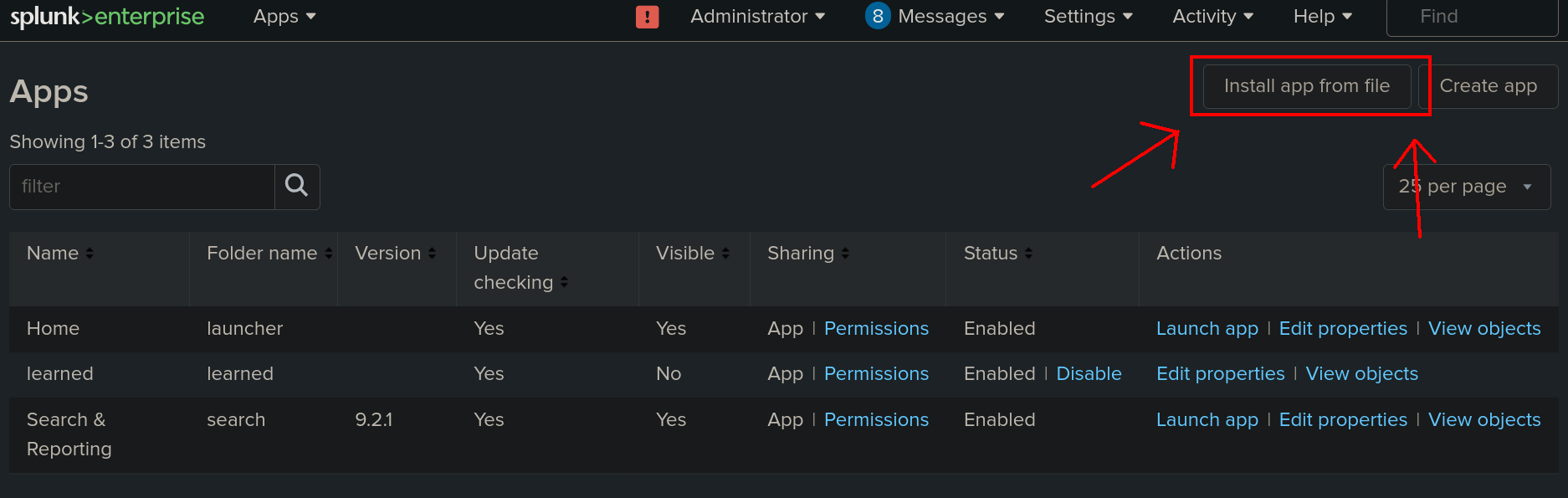Click the red alert warning icon
Image resolution: width=1568 pixels, height=498 pixels.
(648, 17)
